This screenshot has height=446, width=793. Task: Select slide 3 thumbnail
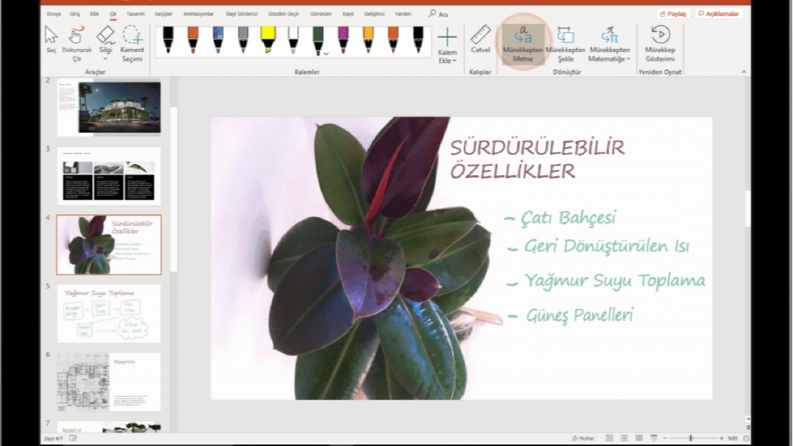point(109,176)
